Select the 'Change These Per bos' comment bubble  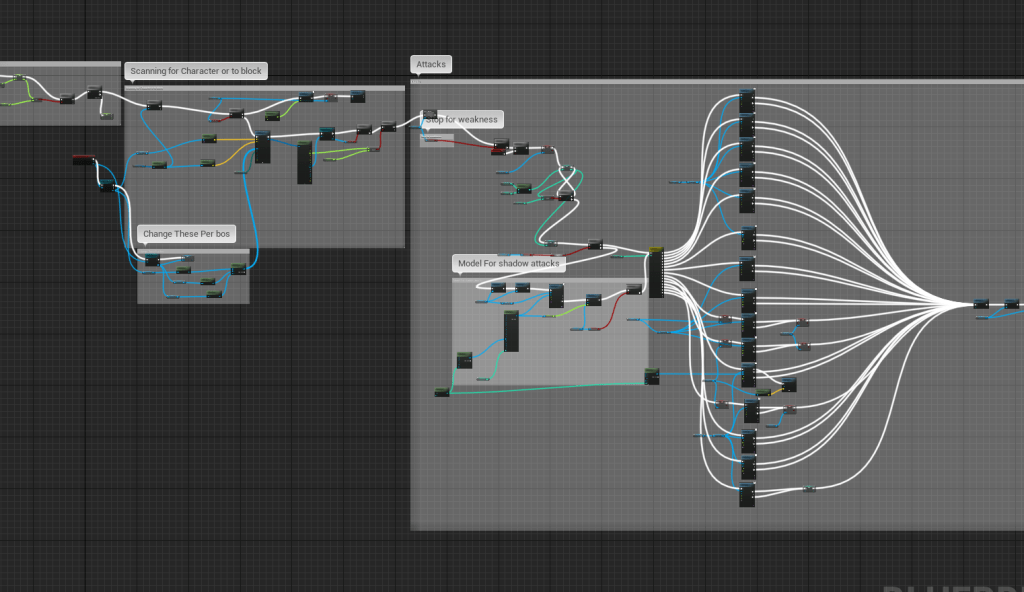click(x=186, y=234)
